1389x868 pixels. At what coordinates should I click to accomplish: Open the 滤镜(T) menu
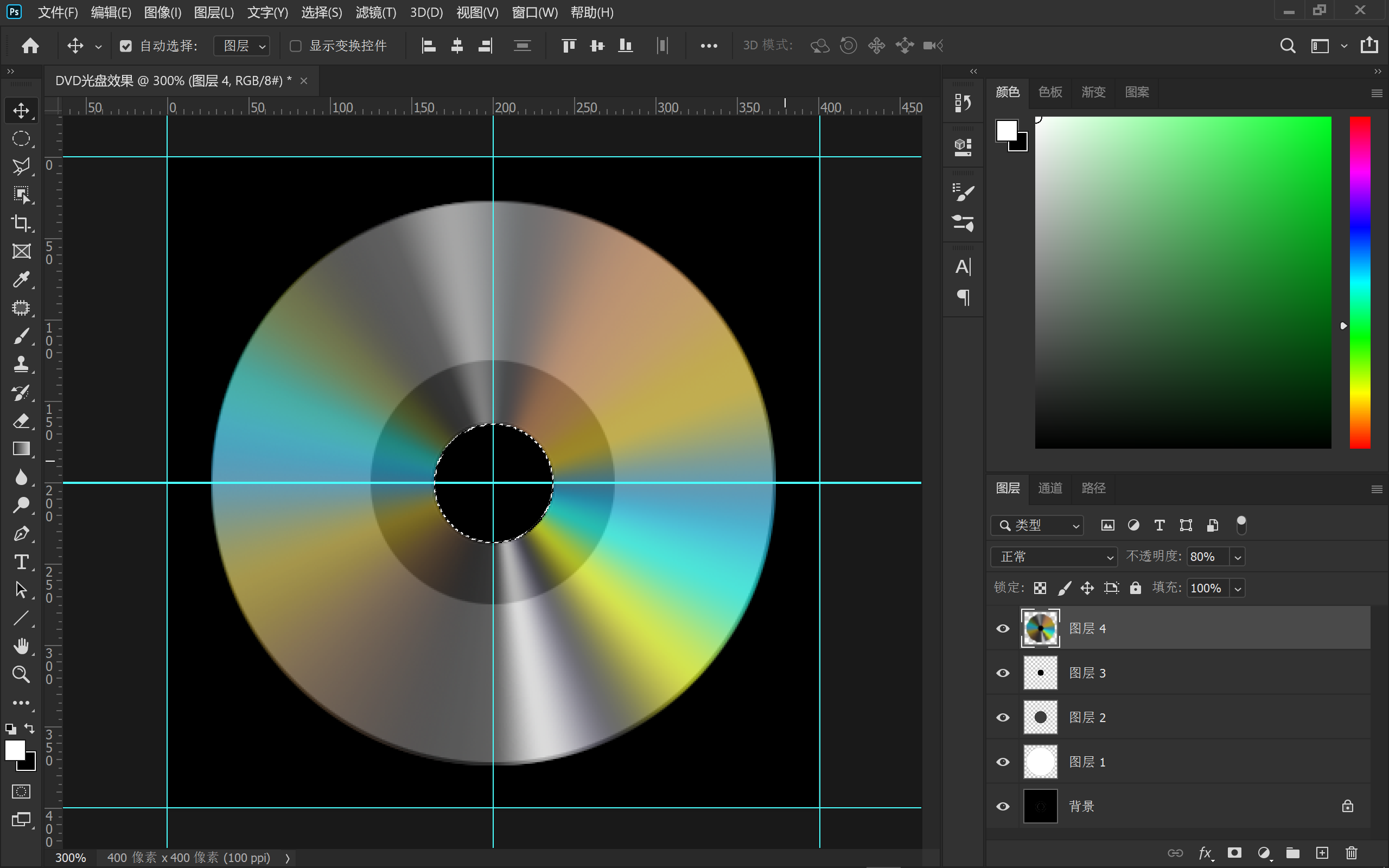pyautogui.click(x=375, y=12)
